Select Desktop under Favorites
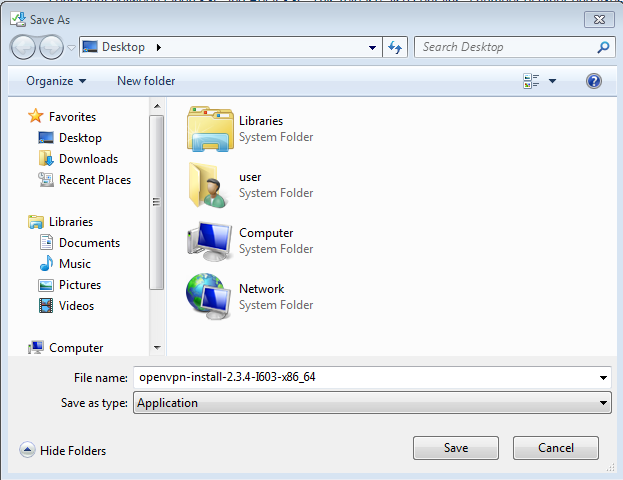This screenshot has width=623, height=480. (x=80, y=138)
